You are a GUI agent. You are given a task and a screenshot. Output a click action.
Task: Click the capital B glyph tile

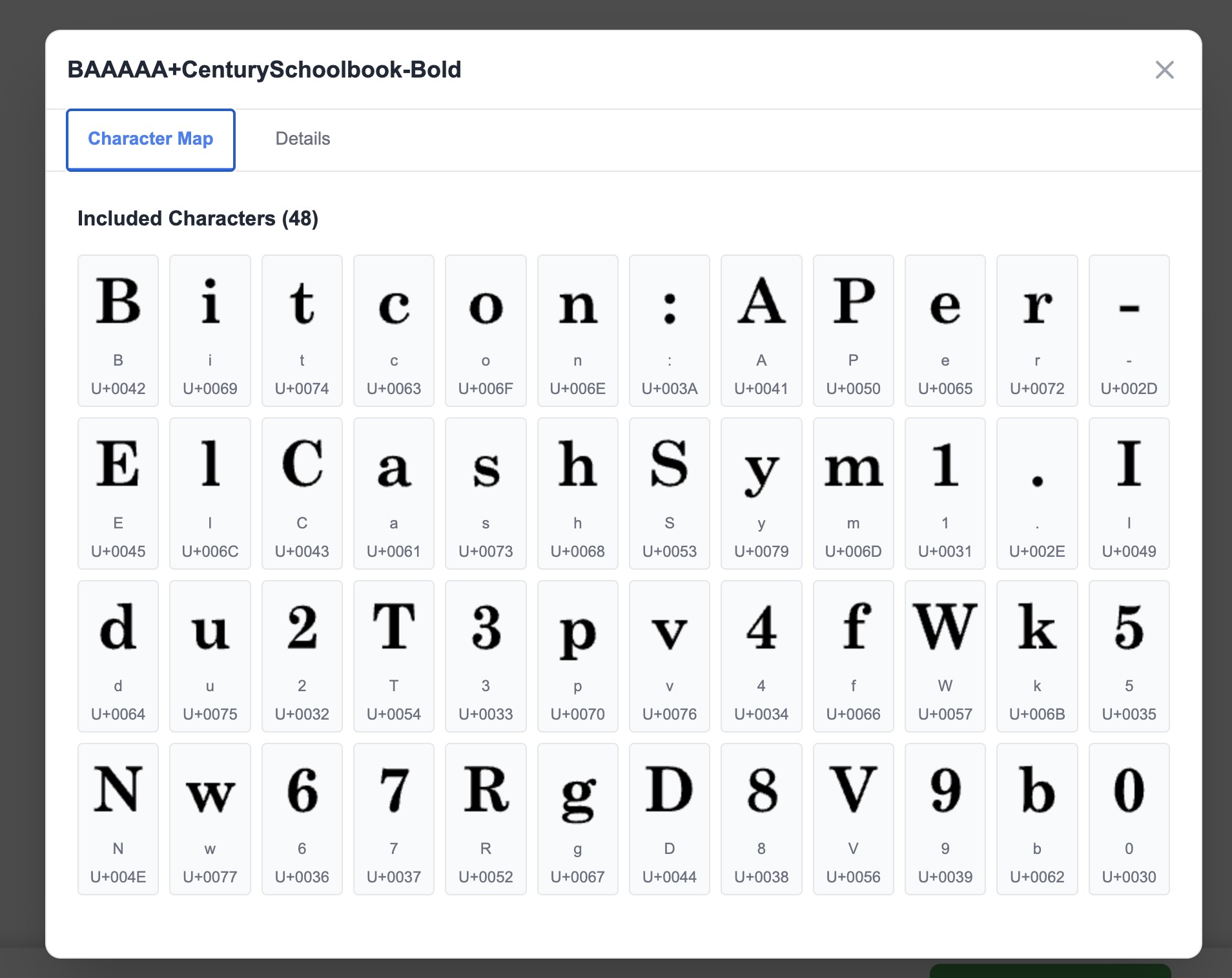118,330
